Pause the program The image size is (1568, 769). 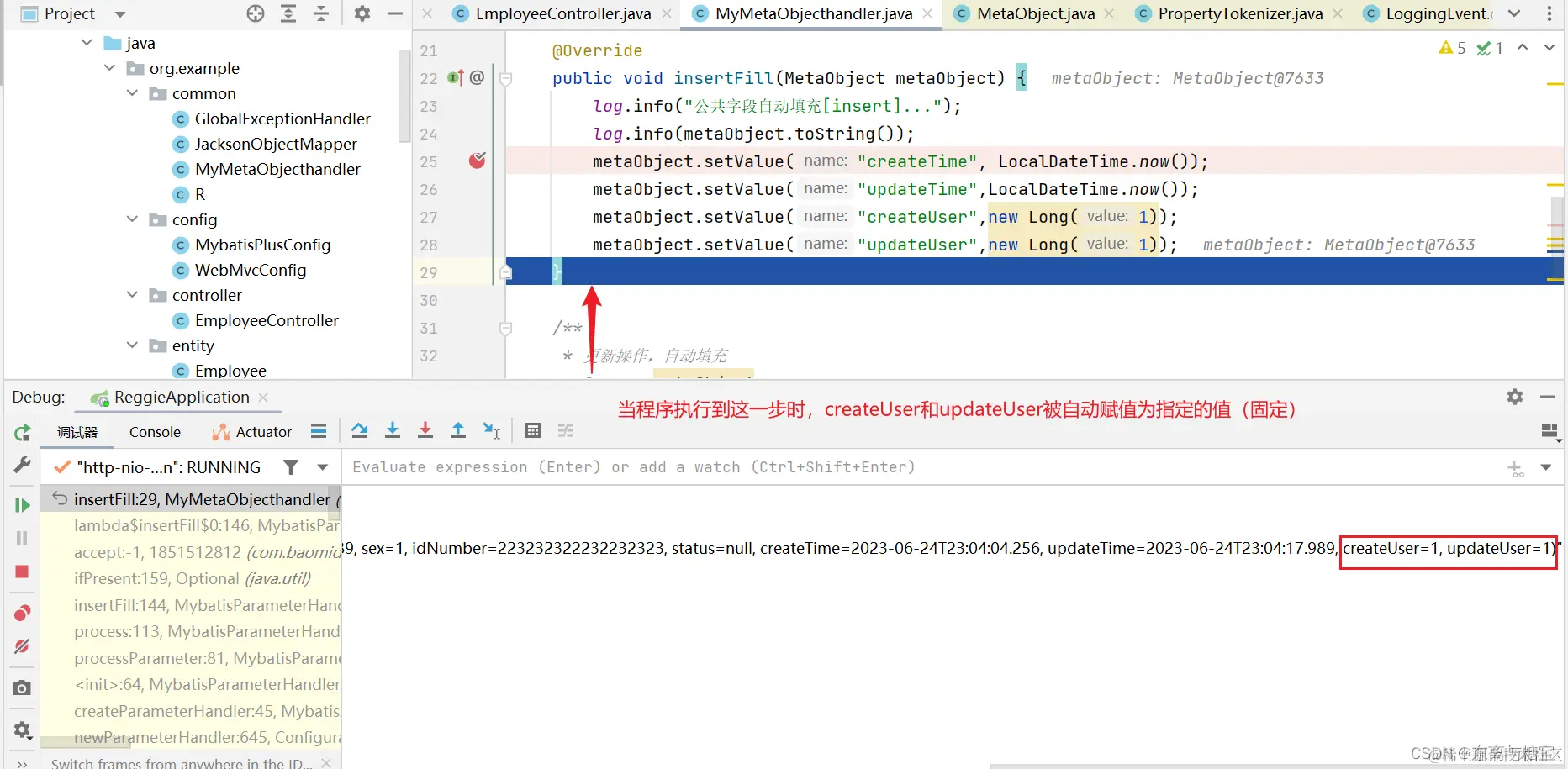[x=23, y=538]
